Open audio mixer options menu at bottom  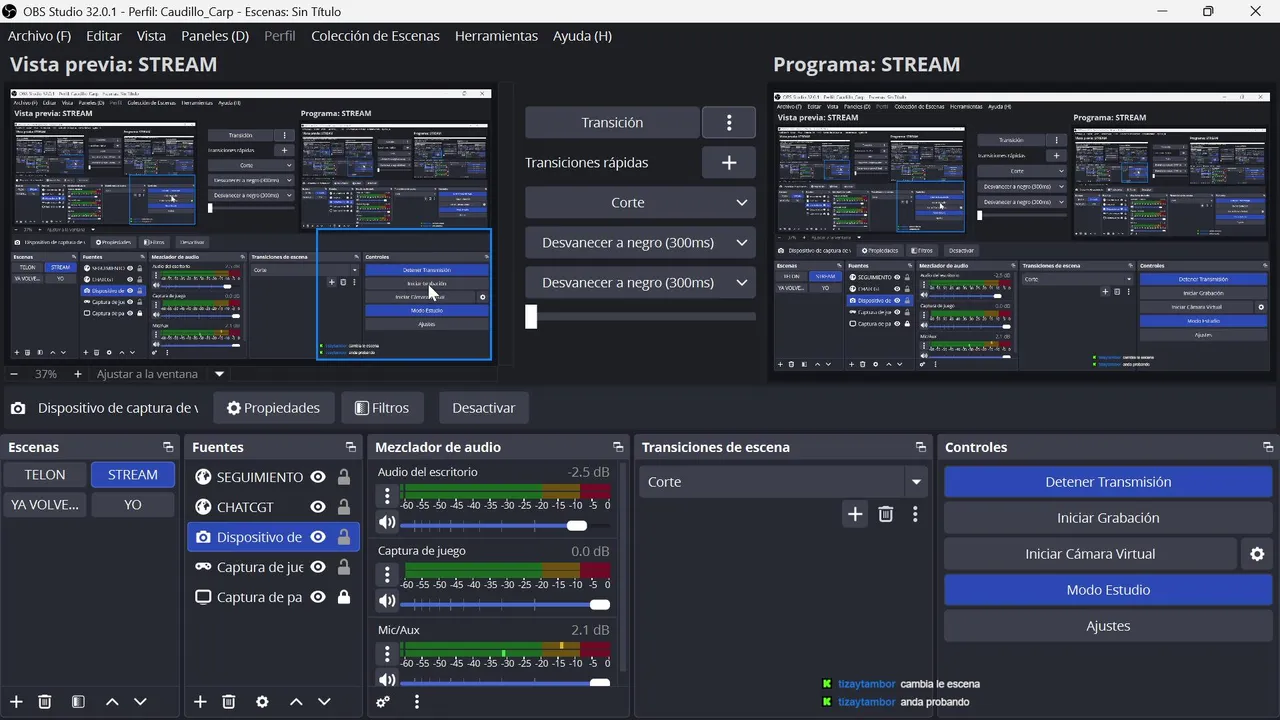click(x=417, y=702)
